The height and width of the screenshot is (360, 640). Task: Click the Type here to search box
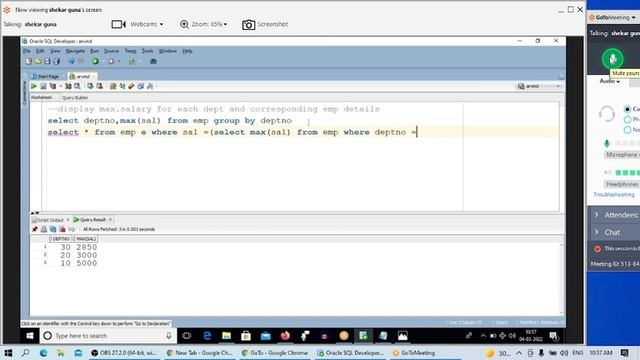click(x=109, y=336)
